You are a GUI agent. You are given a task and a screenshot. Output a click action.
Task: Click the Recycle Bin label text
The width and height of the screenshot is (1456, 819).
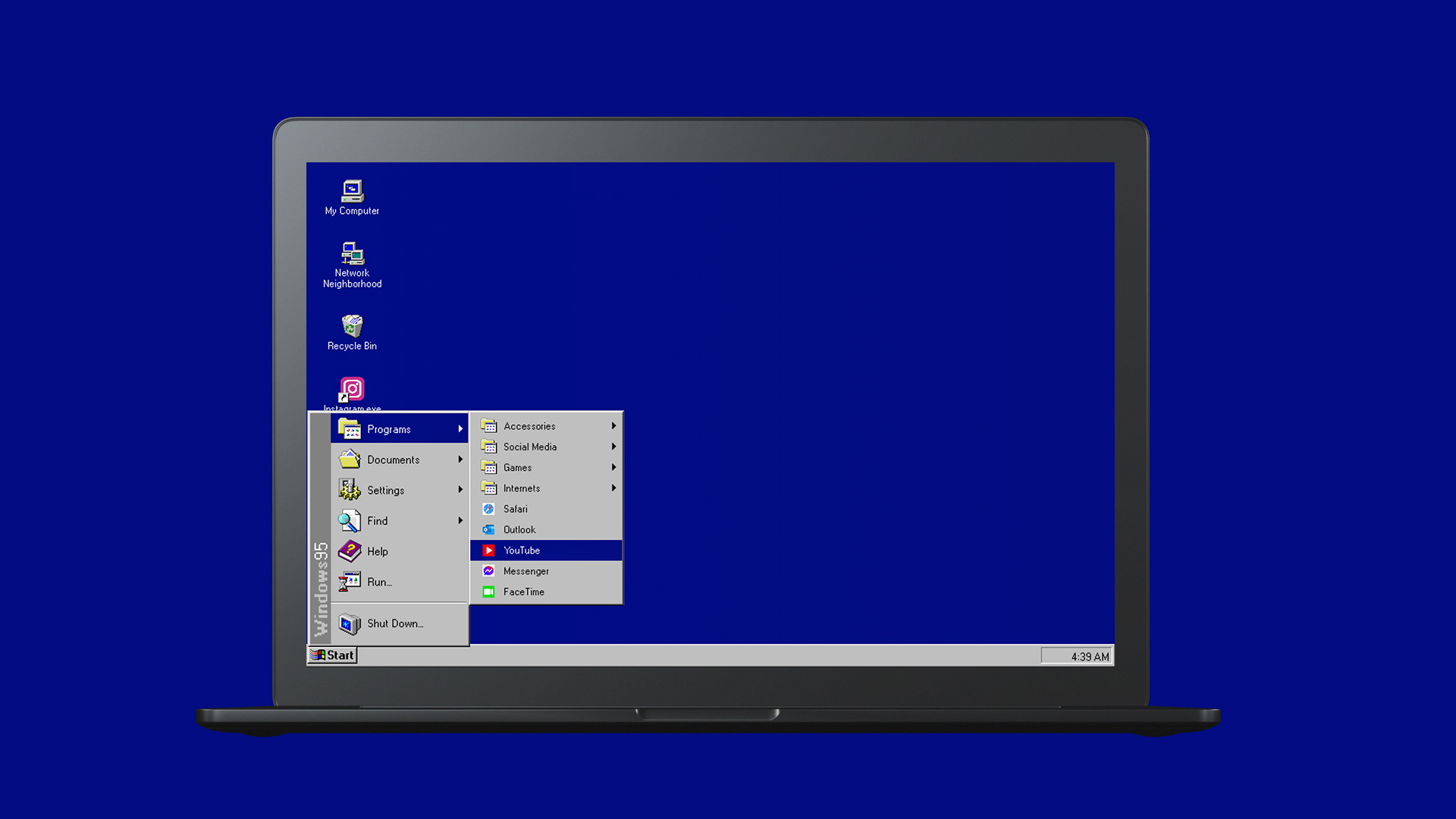coord(352,346)
